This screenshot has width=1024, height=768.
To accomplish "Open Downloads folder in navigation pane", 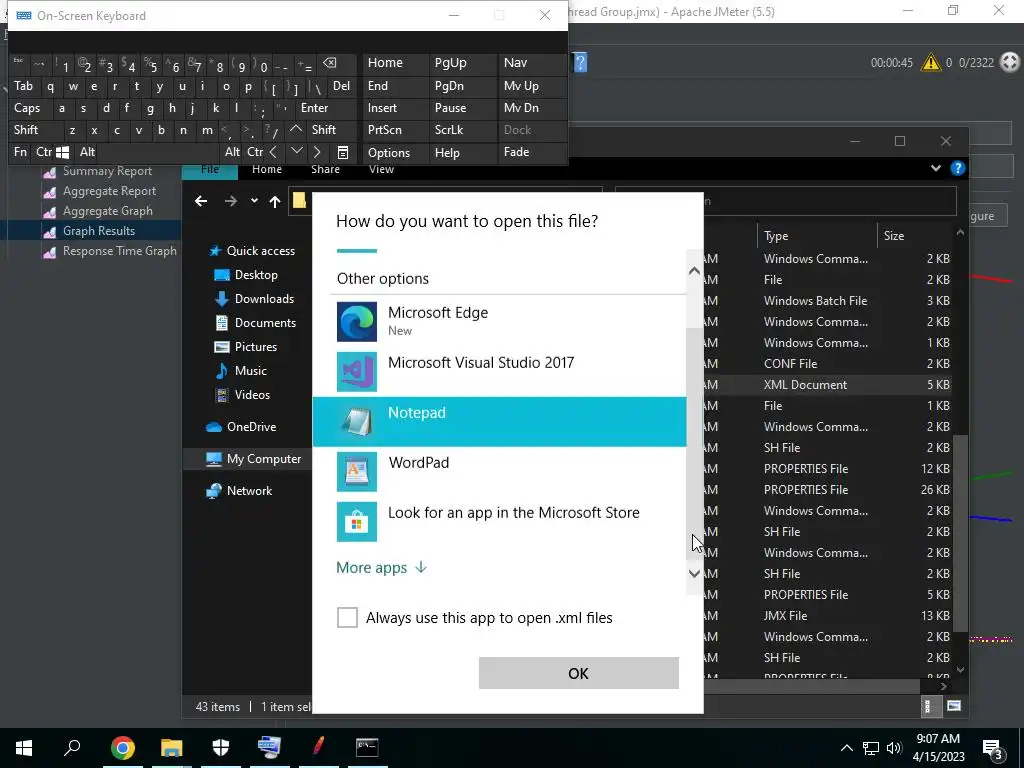I will [254, 299].
